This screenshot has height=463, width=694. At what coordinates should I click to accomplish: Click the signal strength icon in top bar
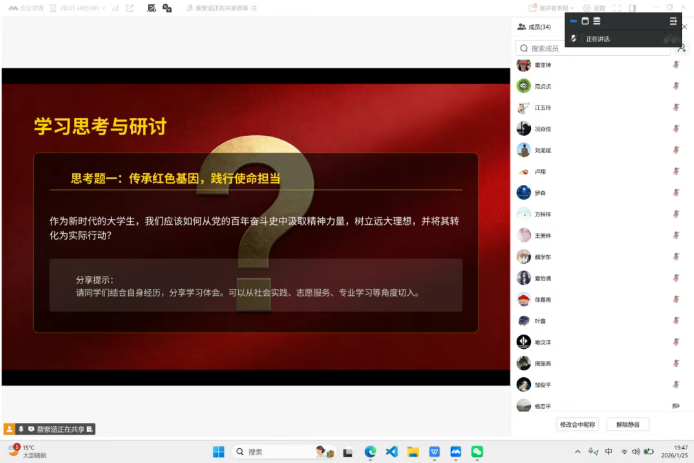[x=114, y=8]
